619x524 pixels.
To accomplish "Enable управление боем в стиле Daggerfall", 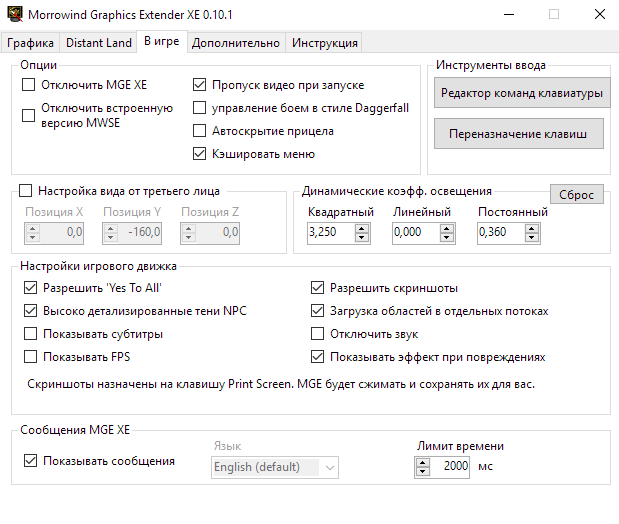I will [199, 107].
